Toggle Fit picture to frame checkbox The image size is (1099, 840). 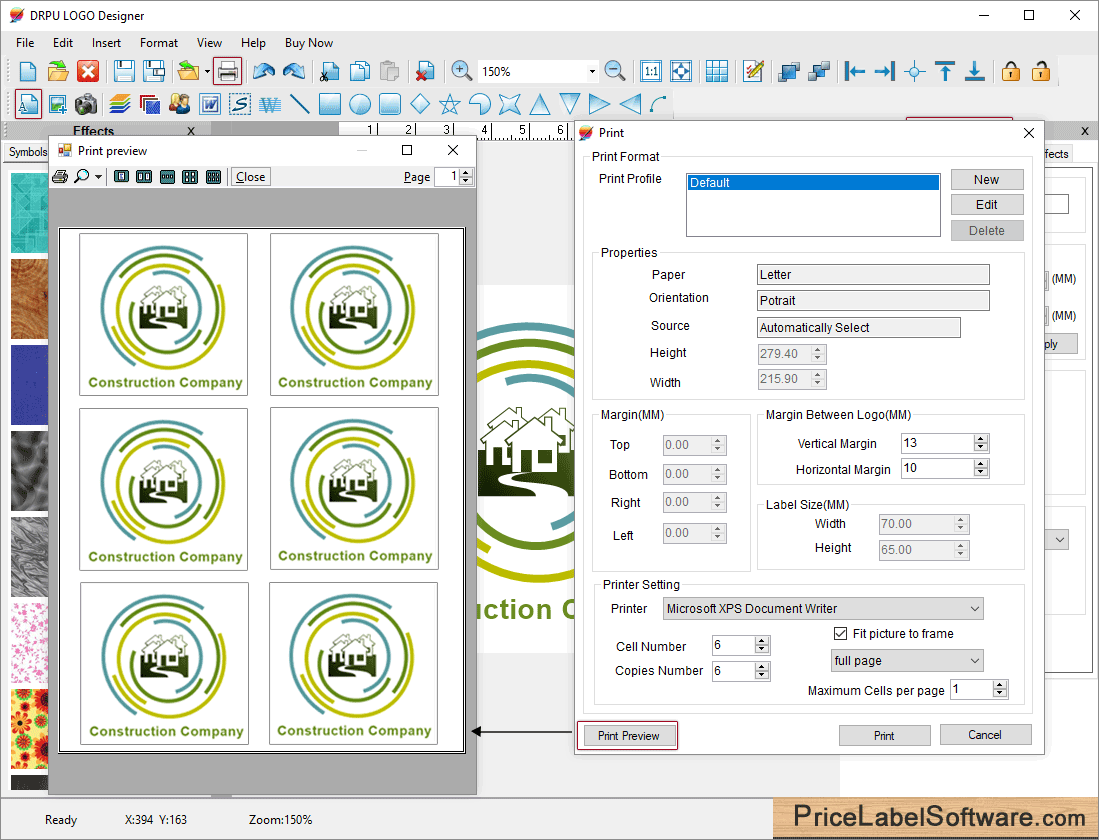click(x=840, y=634)
